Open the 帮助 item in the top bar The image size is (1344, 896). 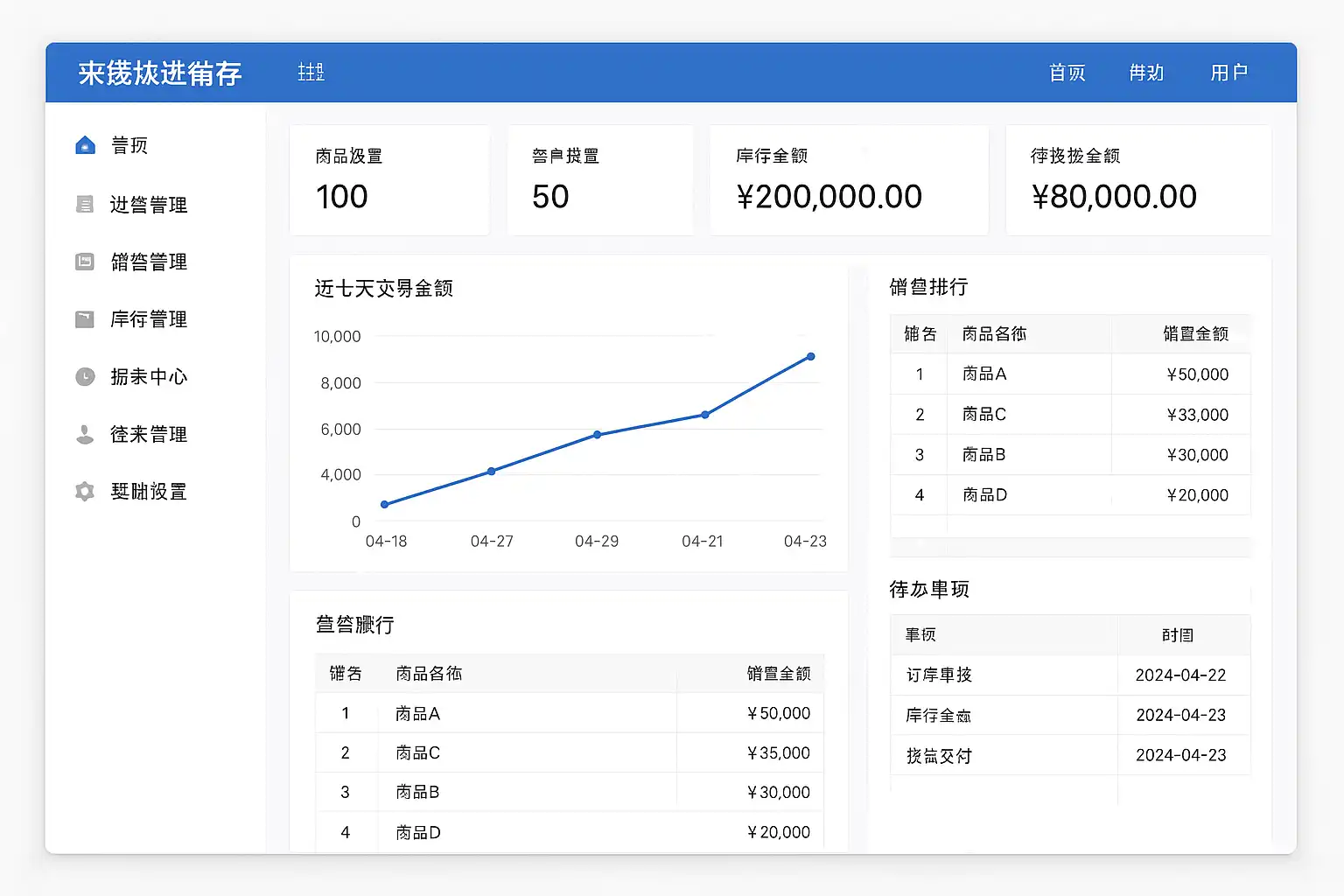tap(1146, 73)
